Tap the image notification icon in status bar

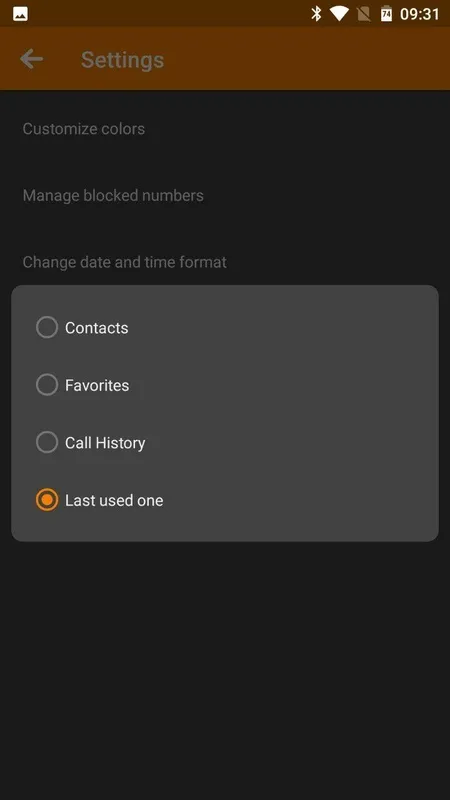(20, 14)
